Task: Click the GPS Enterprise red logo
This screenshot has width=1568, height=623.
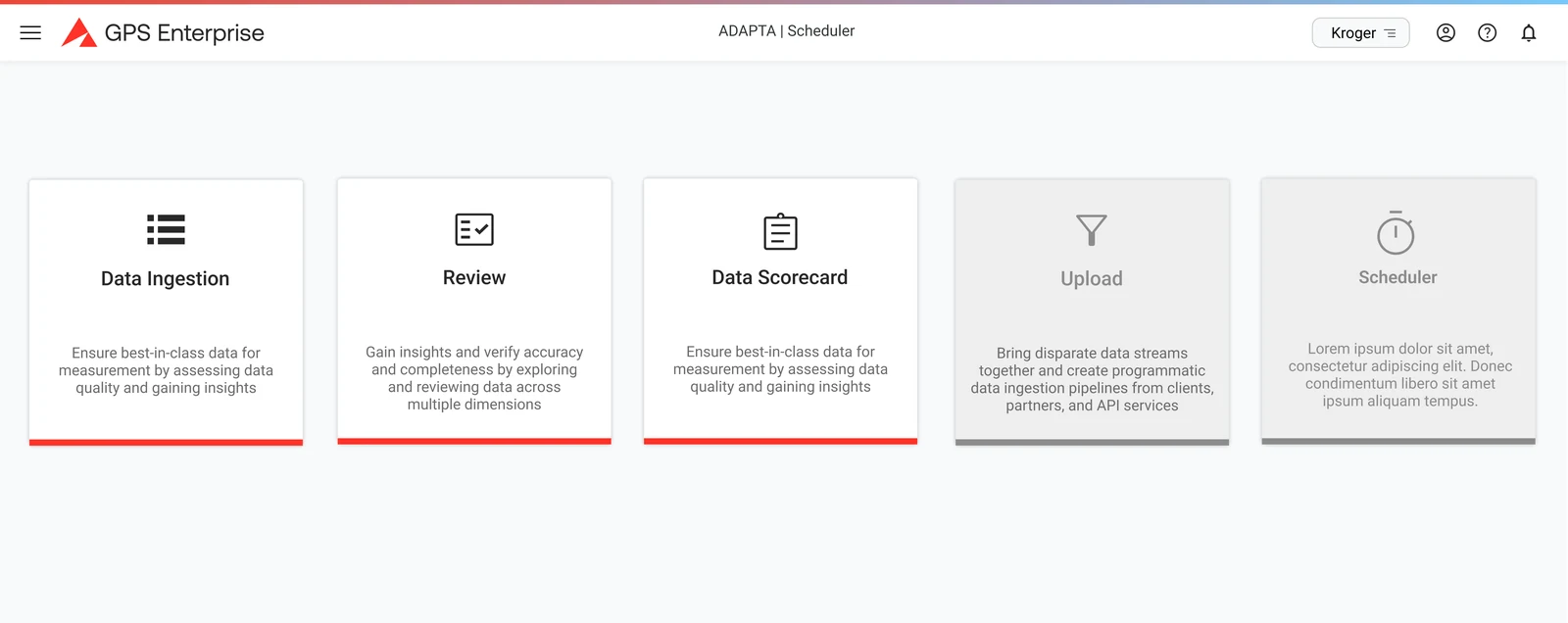Action: click(x=78, y=32)
